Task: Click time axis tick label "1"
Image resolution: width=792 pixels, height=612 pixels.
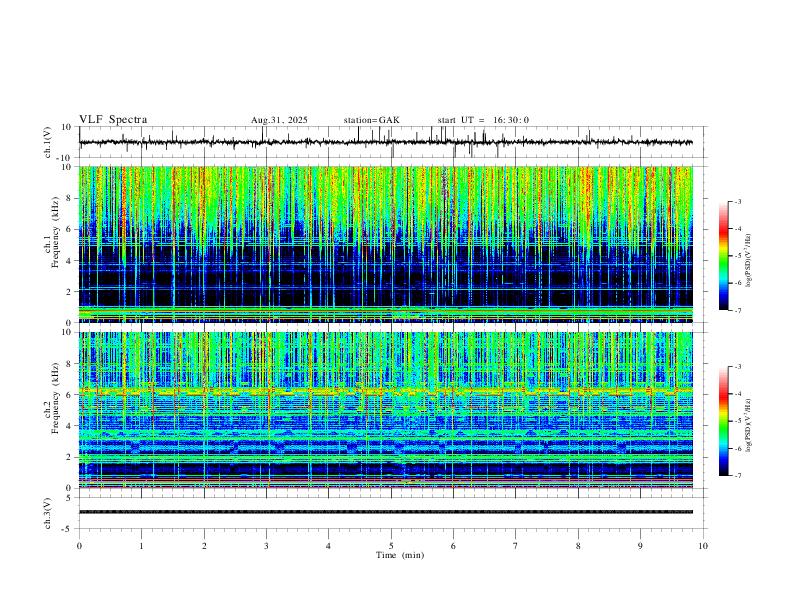Action: [141, 546]
